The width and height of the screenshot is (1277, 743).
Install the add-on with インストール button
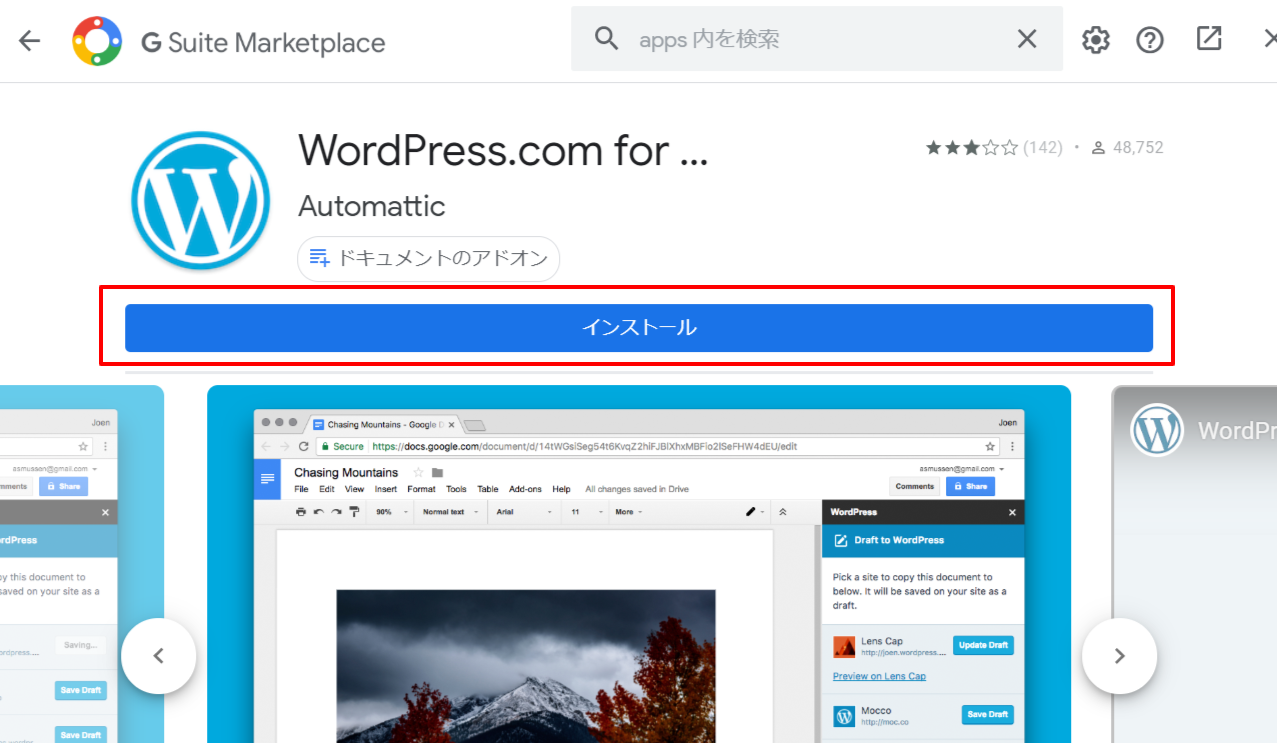point(639,328)
